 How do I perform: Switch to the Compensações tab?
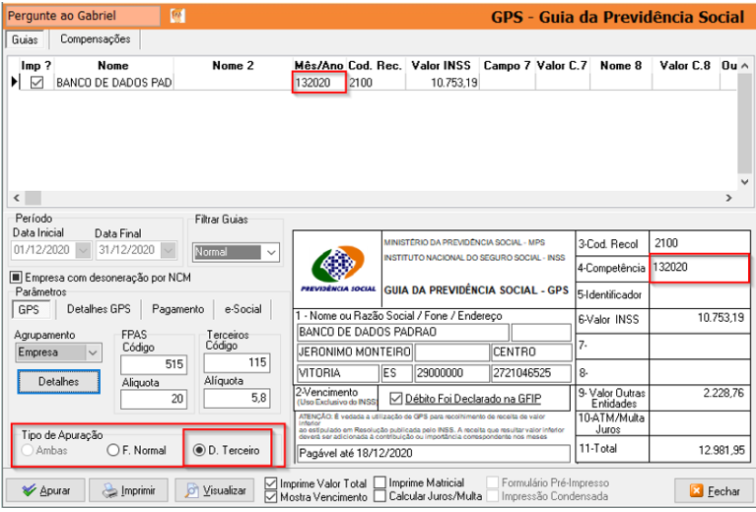95,39
